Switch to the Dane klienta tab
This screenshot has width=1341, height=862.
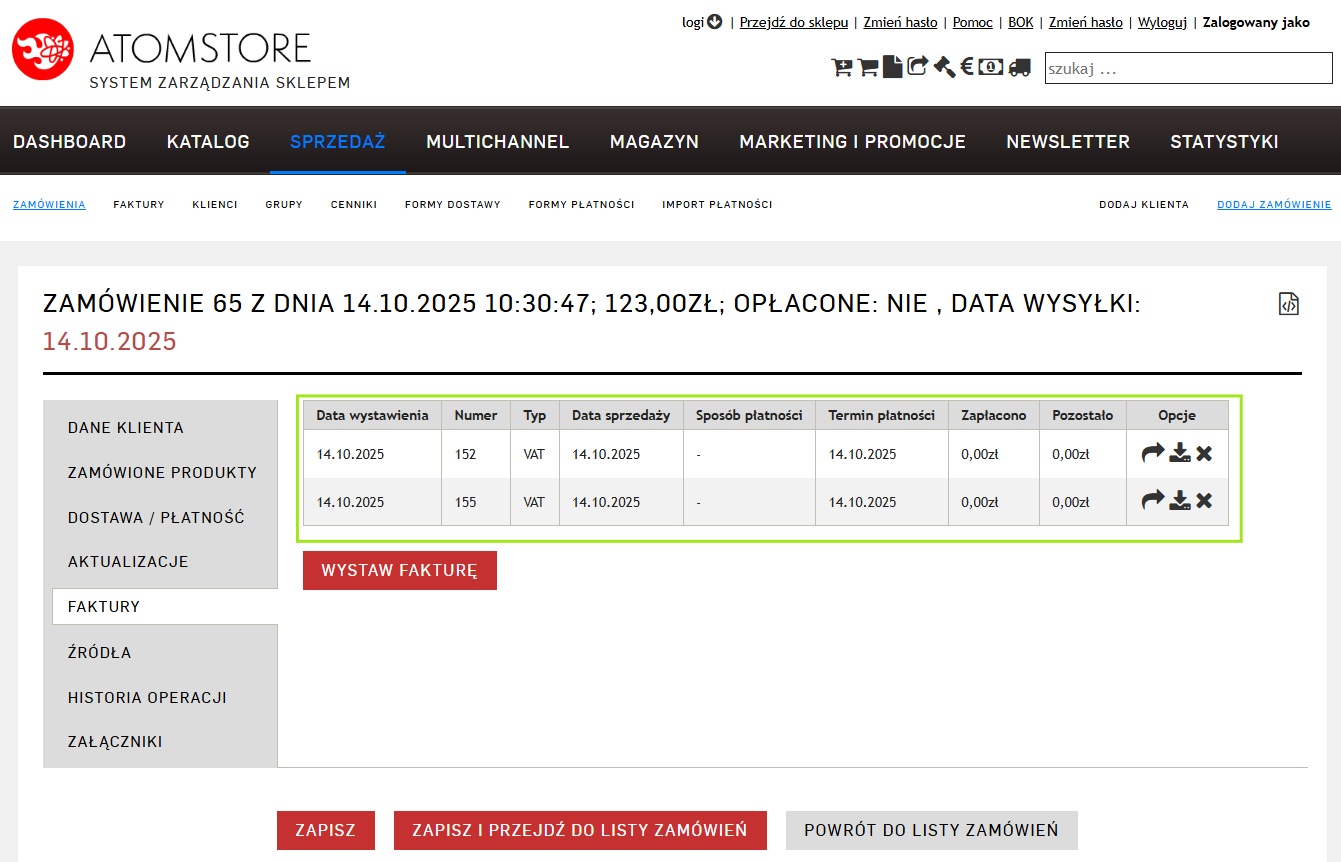[x=126, y=428]
